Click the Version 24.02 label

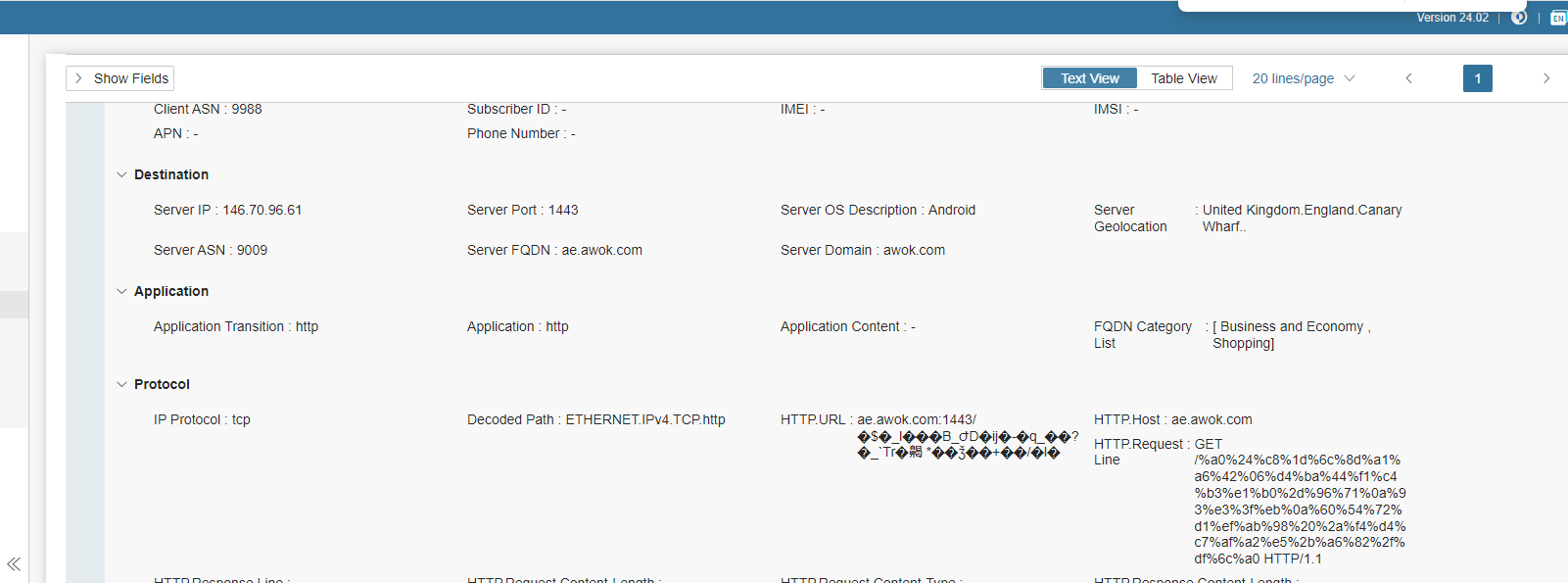[1451, 18]
